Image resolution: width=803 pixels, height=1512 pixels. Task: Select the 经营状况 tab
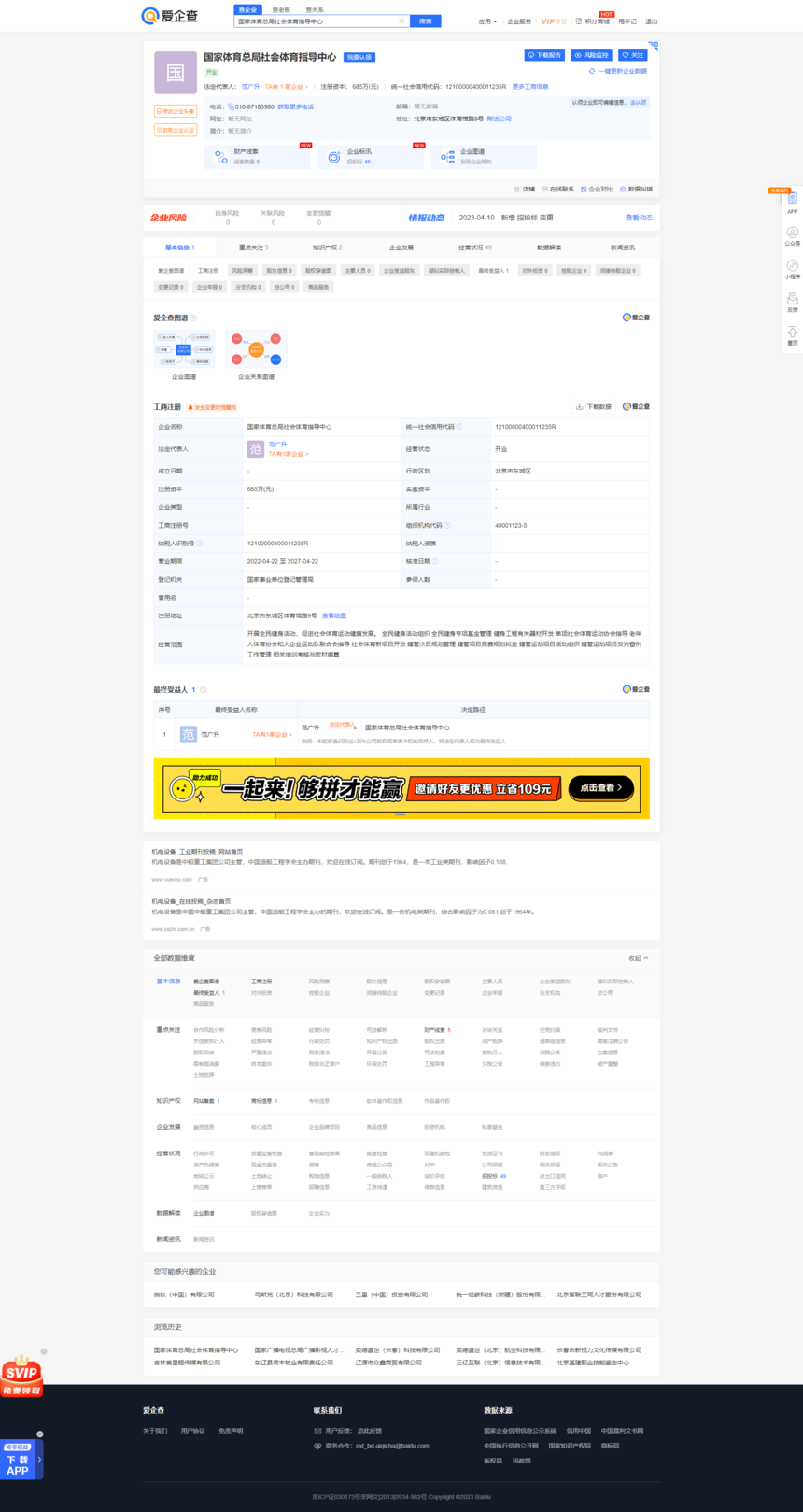(475, 247)
